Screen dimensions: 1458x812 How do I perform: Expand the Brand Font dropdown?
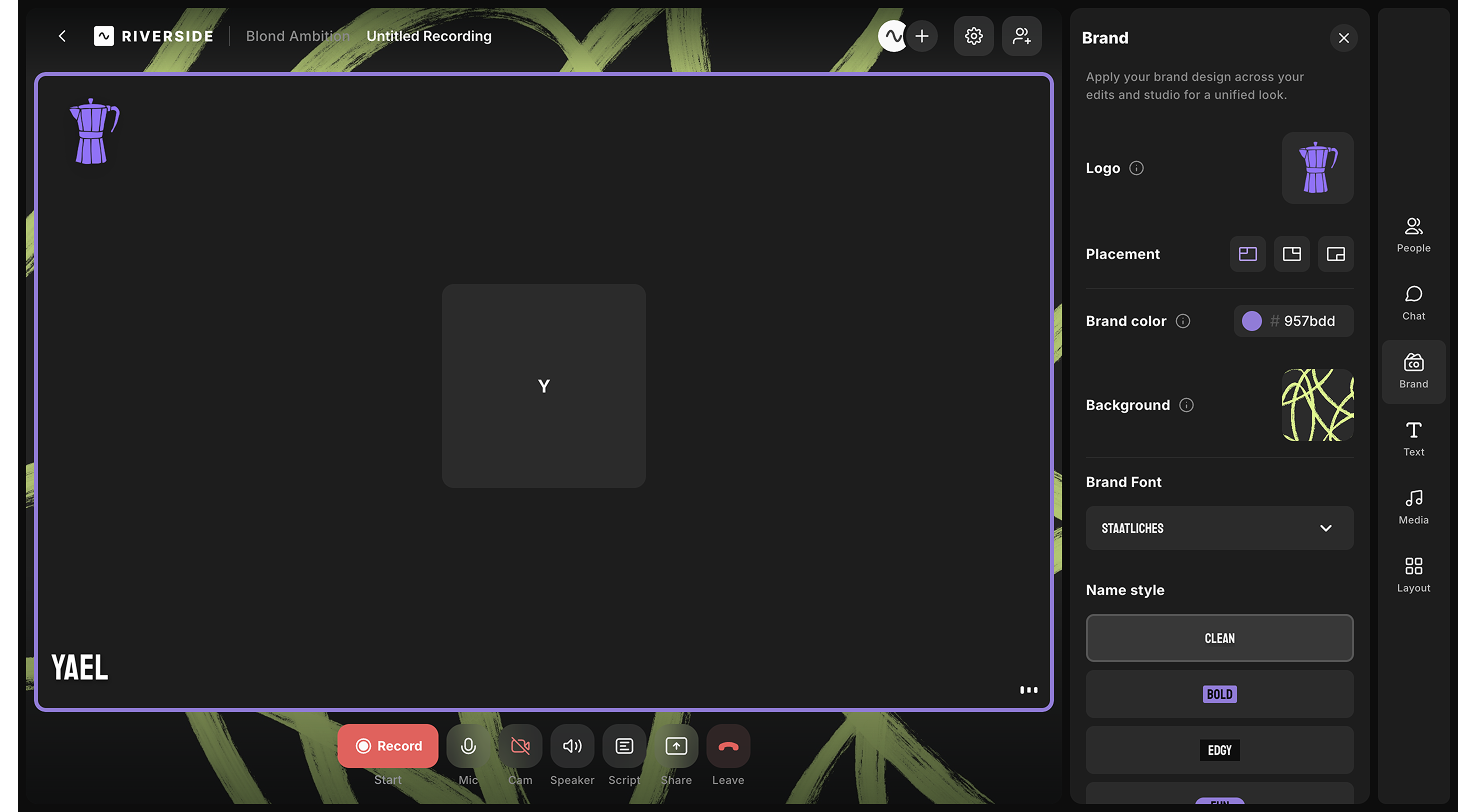1219,528
